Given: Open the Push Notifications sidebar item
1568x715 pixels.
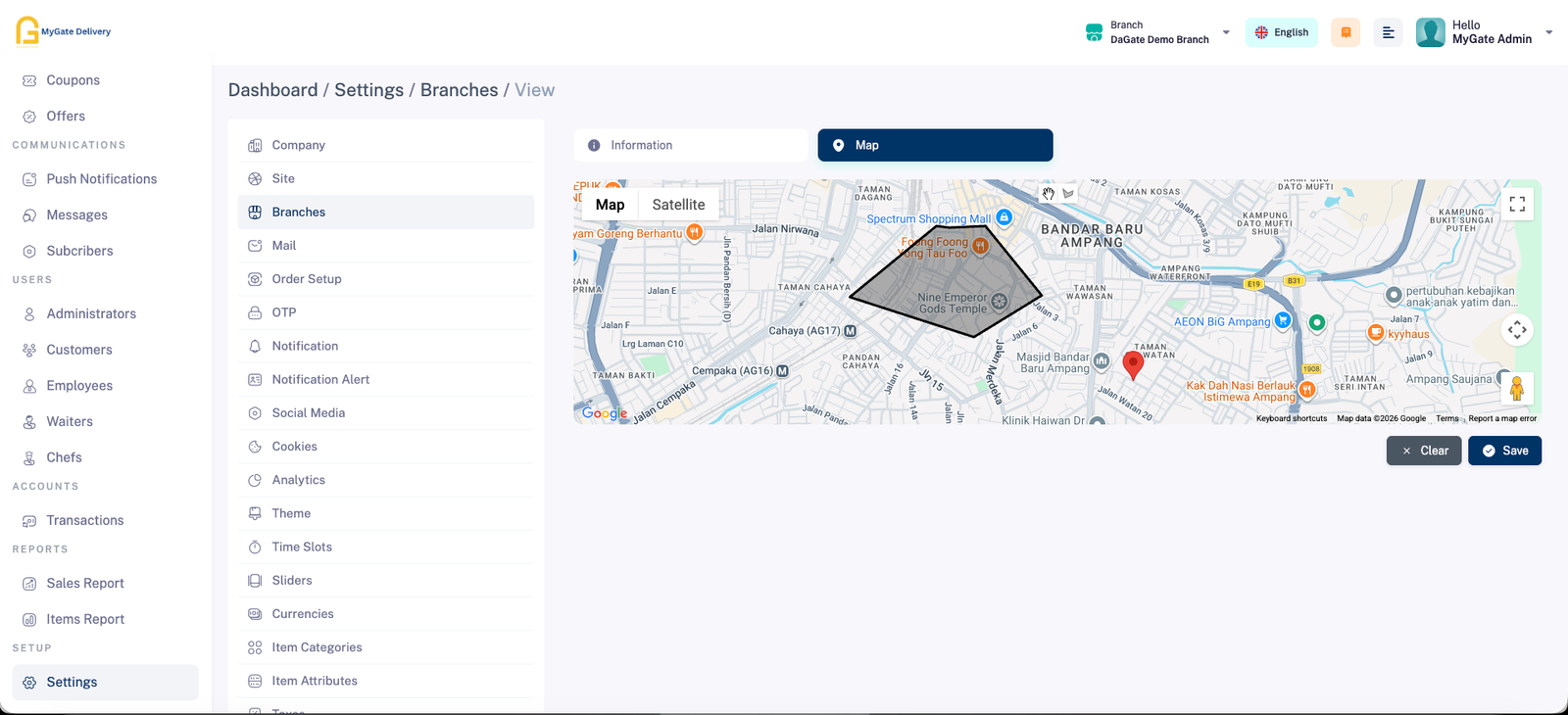Looking at the screenshot, I should [102, 179].
